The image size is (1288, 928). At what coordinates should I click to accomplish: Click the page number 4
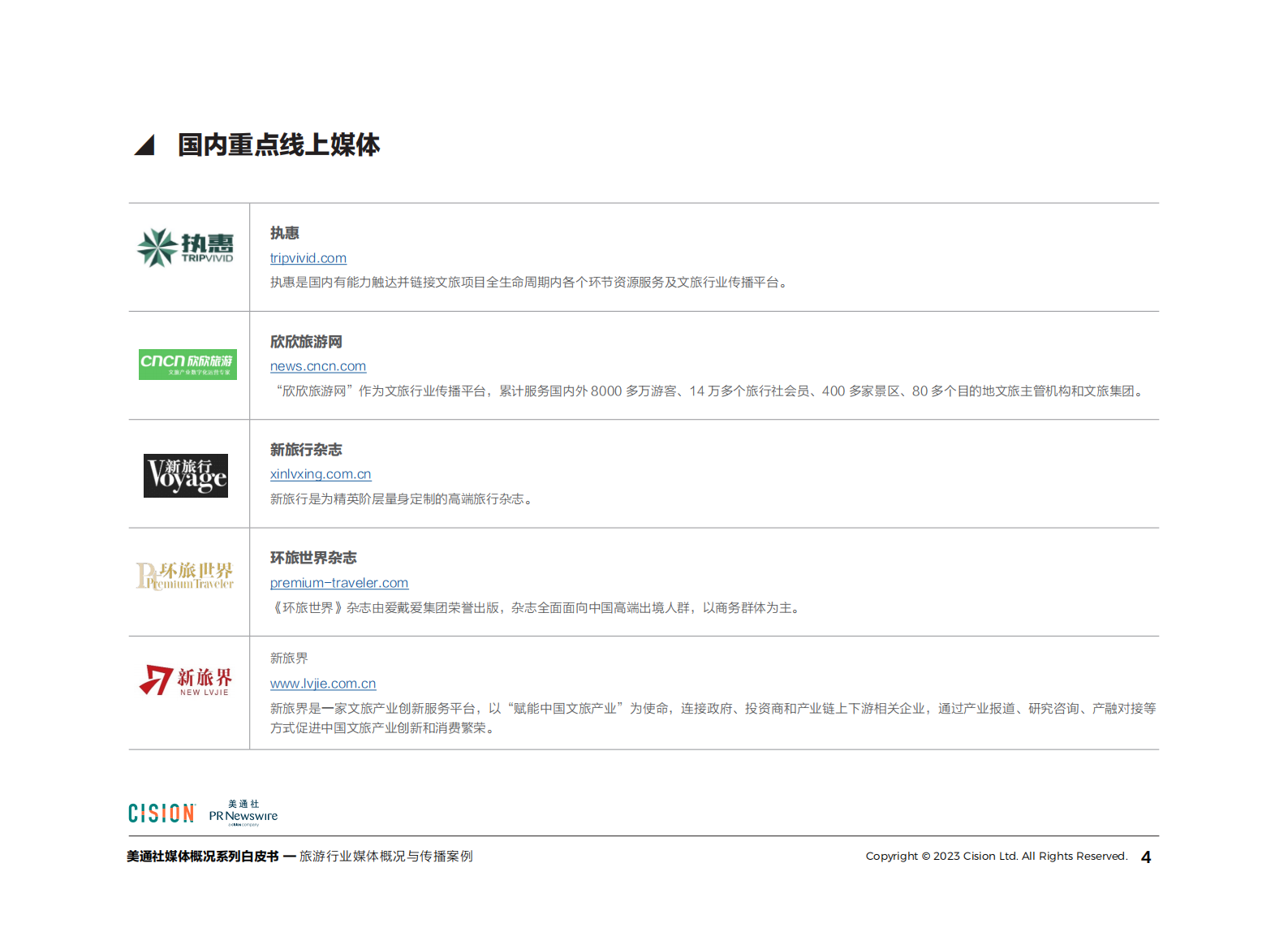[1146, 857]
